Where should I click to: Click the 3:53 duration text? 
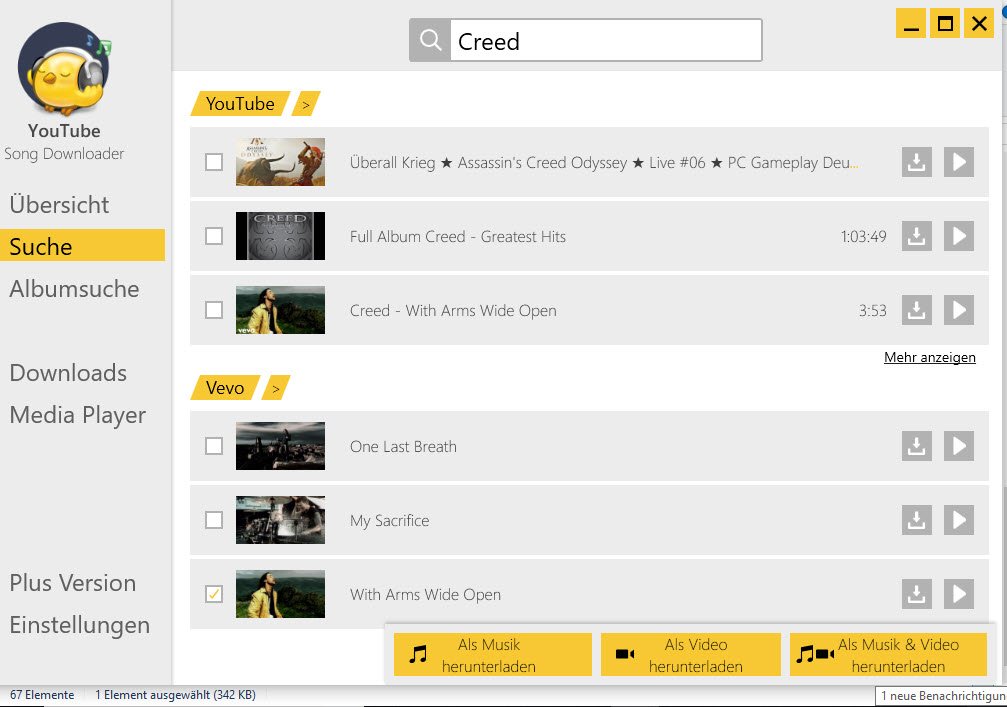[872, 311]
